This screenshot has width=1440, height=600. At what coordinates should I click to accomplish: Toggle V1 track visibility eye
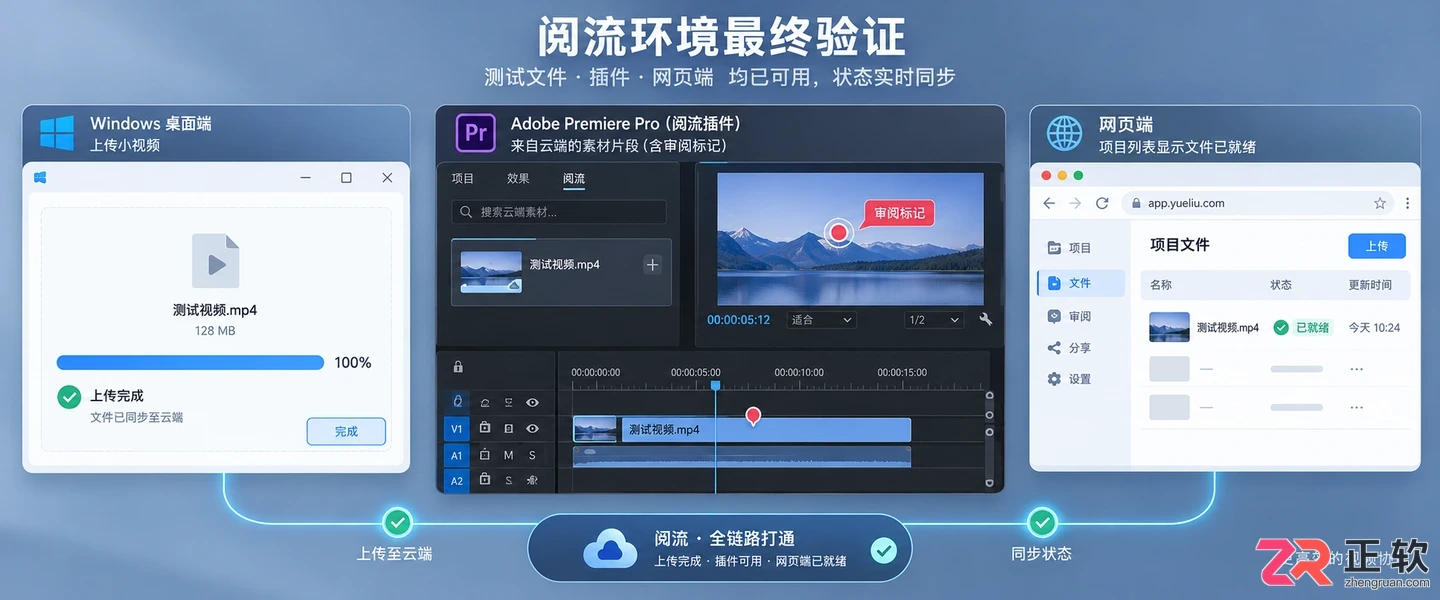[x=532, y=428]
